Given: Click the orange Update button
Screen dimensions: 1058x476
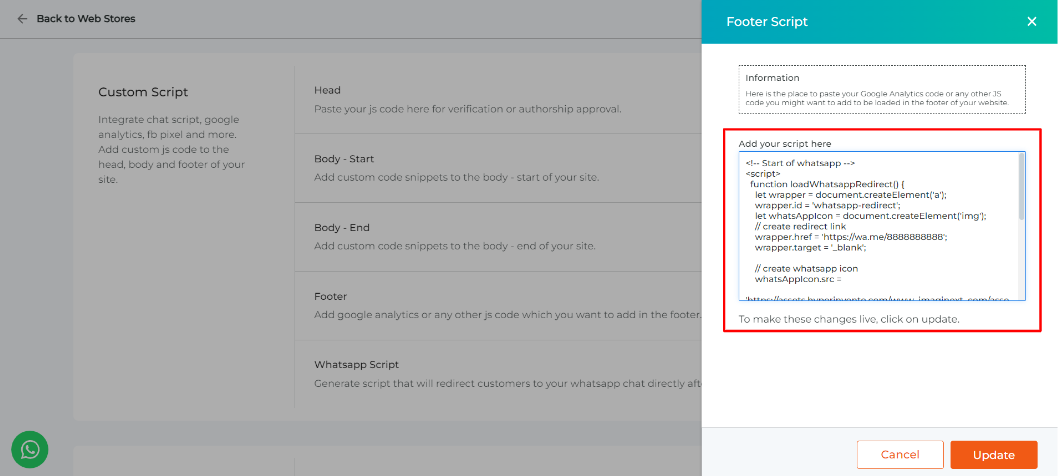Looking at the screenshot, I should pyautogui.click(x=994, y=454).
